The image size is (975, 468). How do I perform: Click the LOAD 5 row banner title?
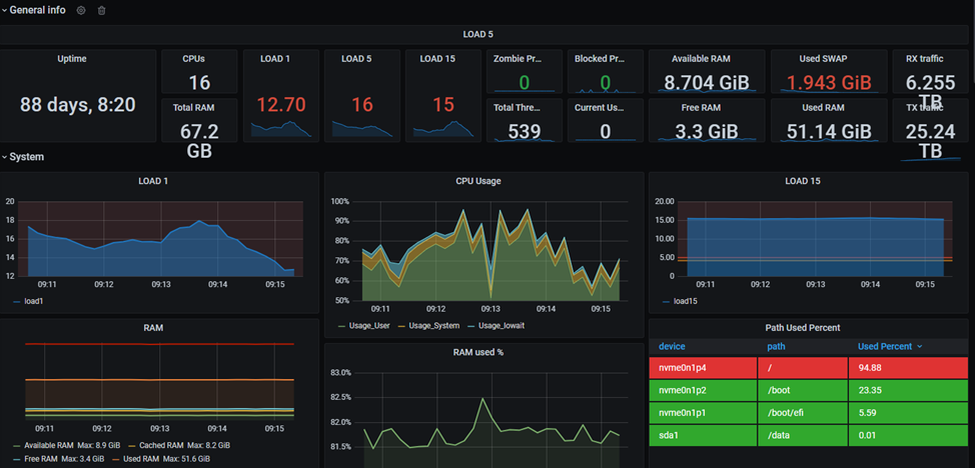[478, 34]
